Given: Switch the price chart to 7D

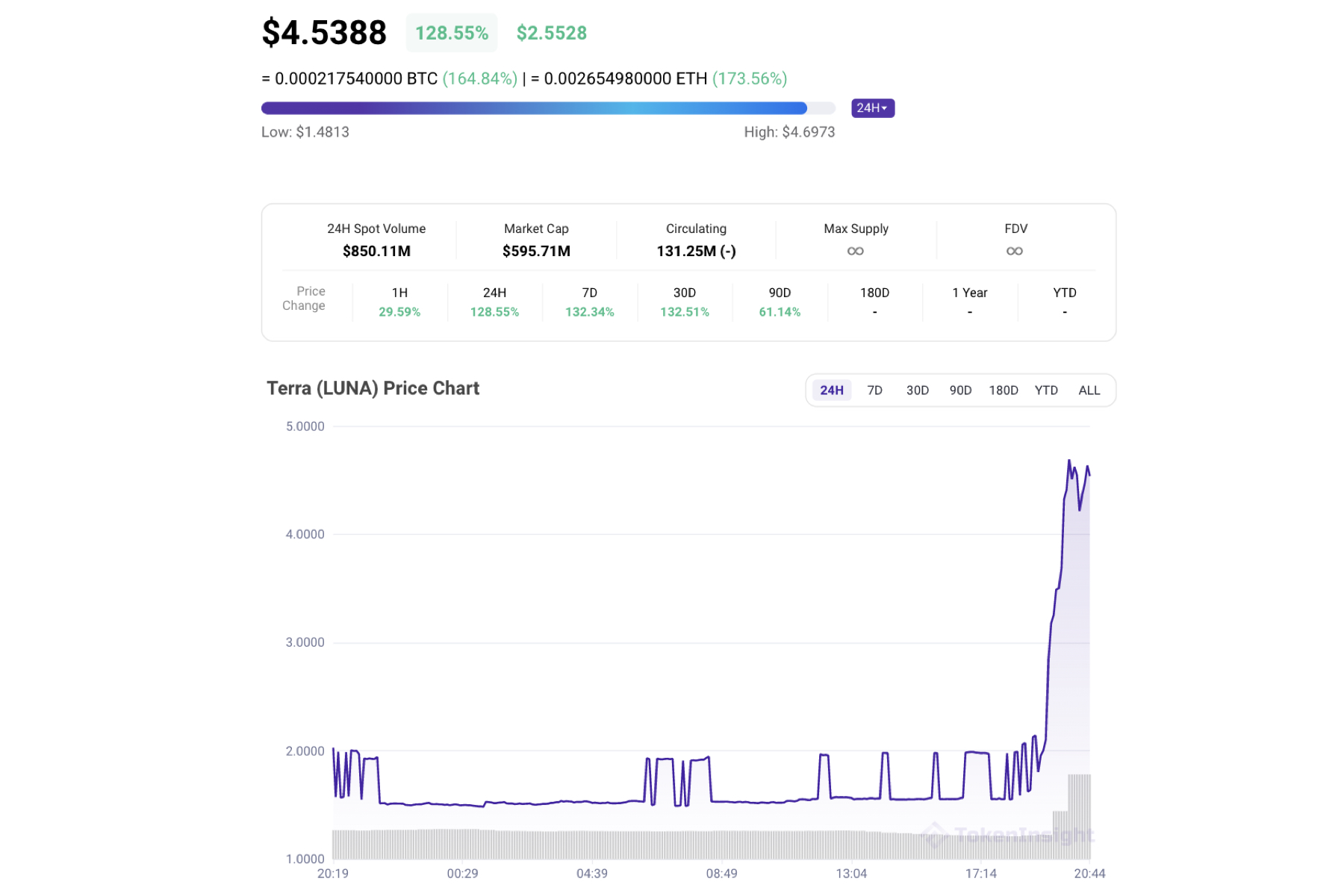Looking at the screenshot, I should point(874,390).
